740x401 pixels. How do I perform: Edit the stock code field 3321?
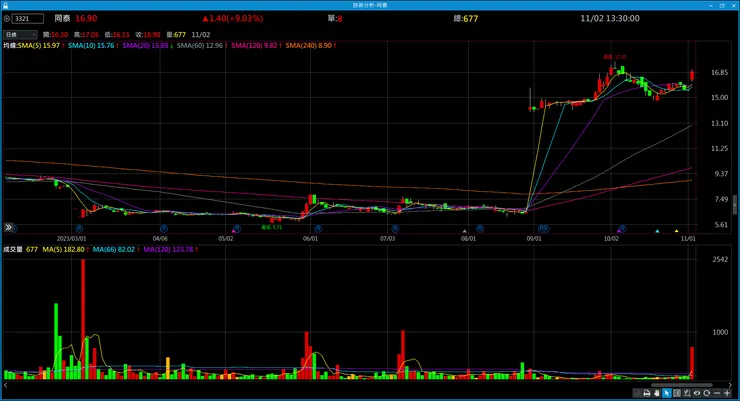(x=27, y=19)
